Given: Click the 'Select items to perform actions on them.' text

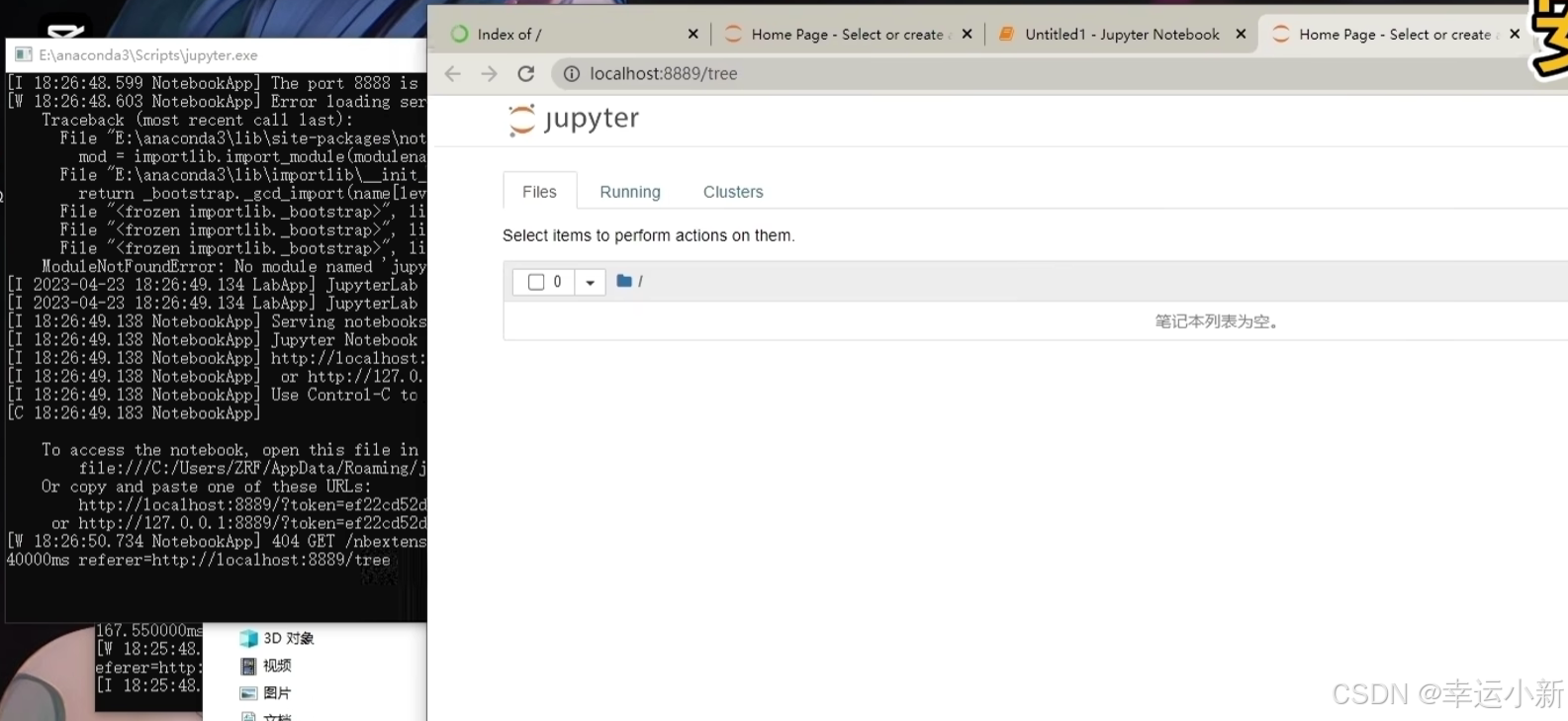Looking at the screenshot, I should (x=648, y=235).
